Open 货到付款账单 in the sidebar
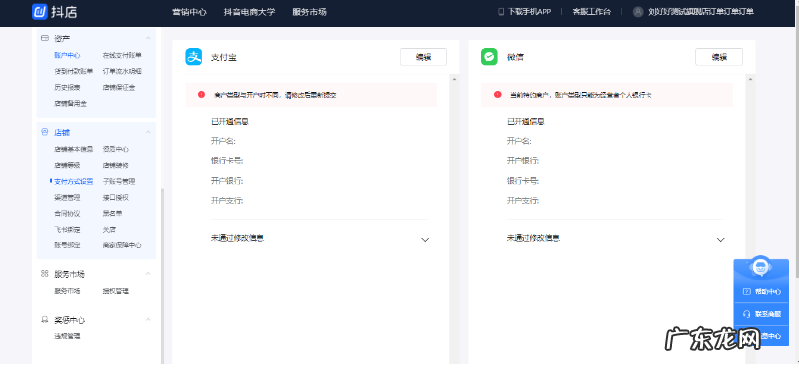Screen dimensions: 799x368 pos(74,71)
